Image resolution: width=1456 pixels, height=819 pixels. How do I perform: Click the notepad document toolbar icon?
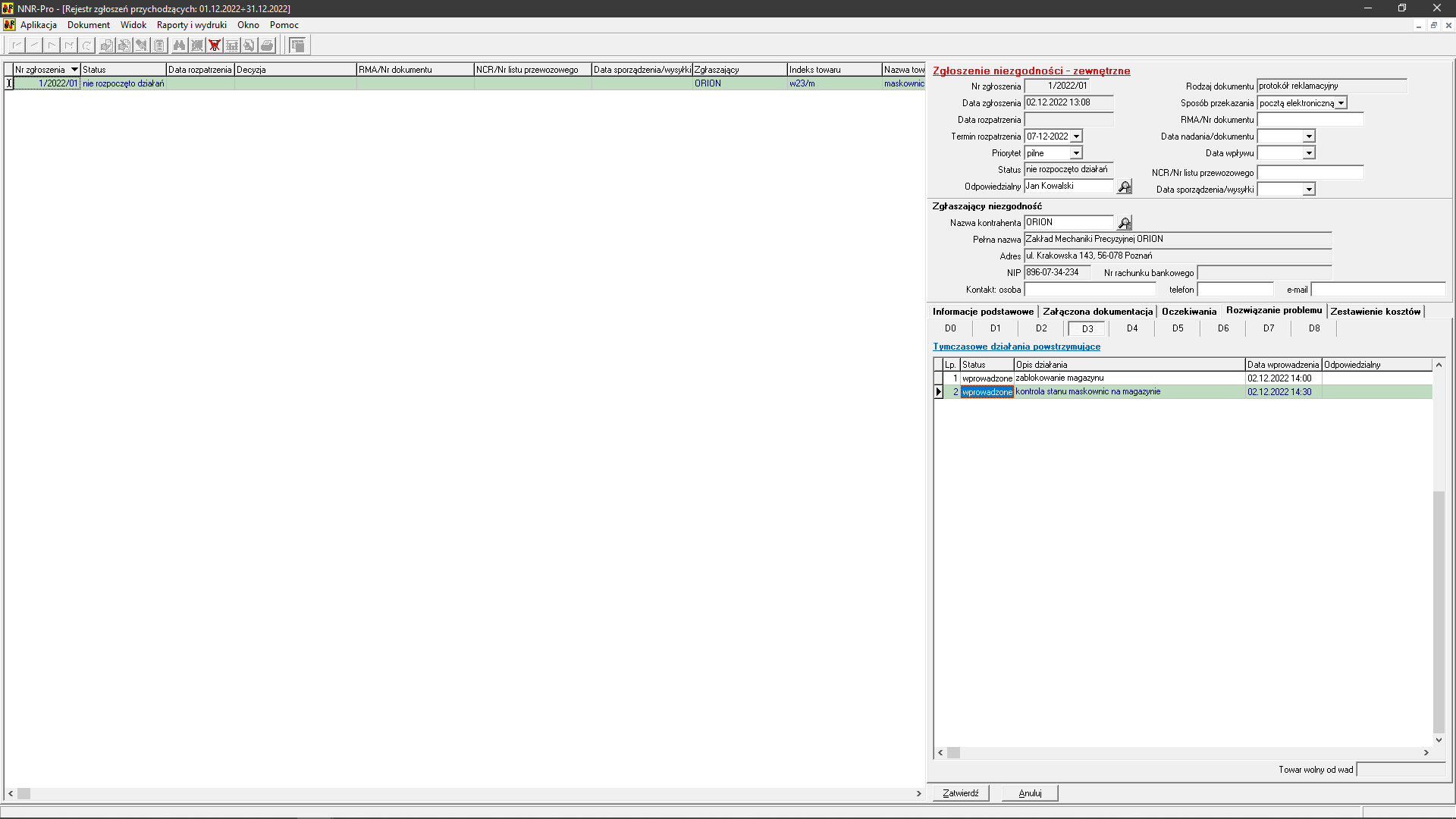(159, 45)
